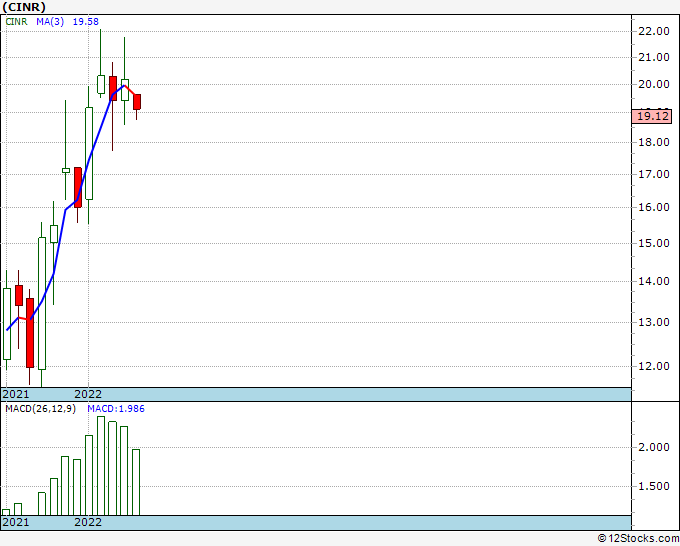Screen dimensions: 680x546
Task: Click the 2022 label under the MACD panel
Action: point(88,522)
